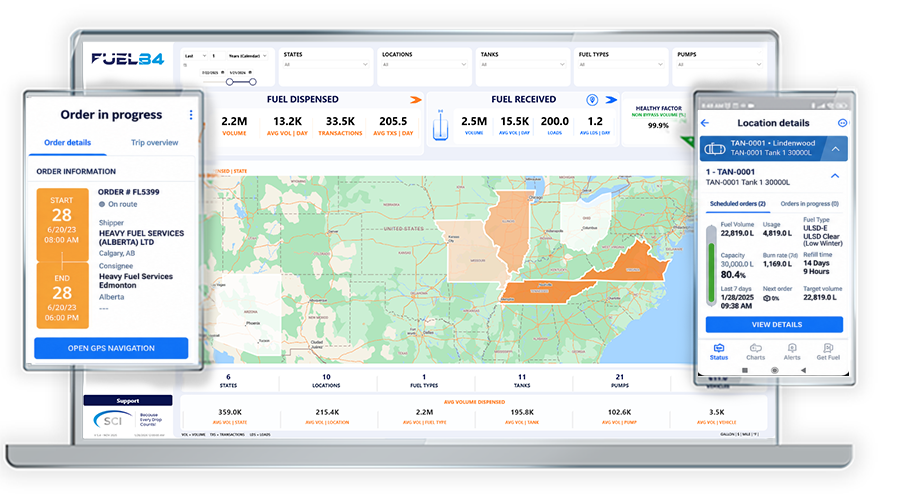Switch to the Order details tab
The width and height of the screenshot is (900, 504).
click(68, 143)
